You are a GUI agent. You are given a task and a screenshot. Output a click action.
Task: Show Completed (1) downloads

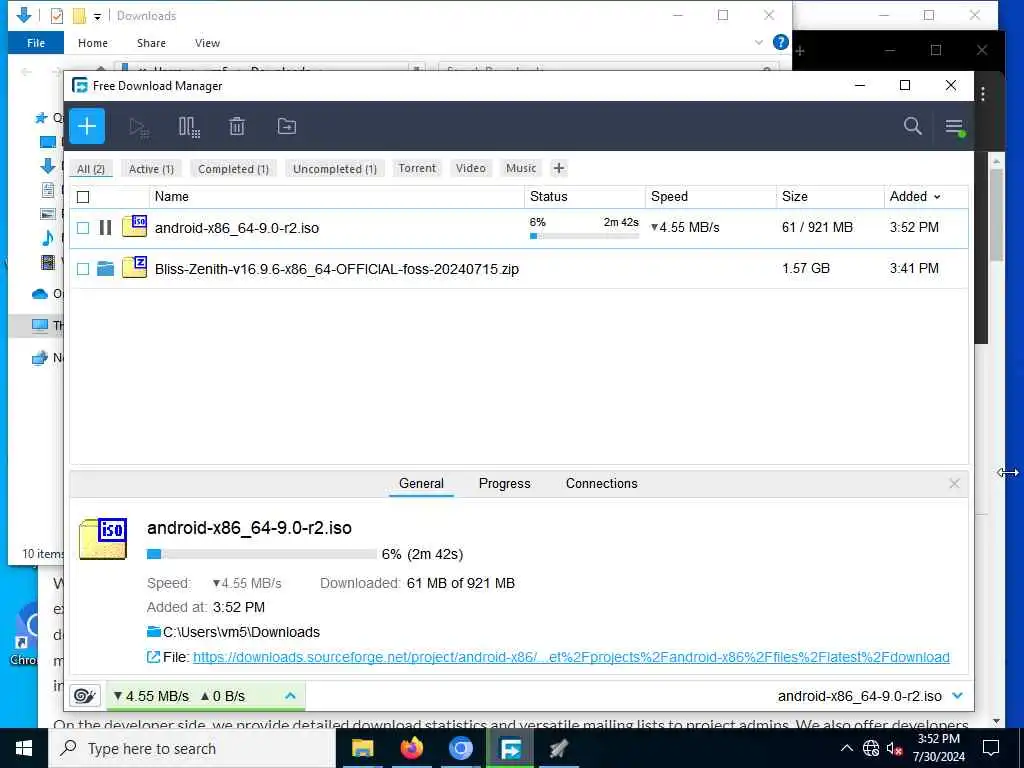point(233,168)
